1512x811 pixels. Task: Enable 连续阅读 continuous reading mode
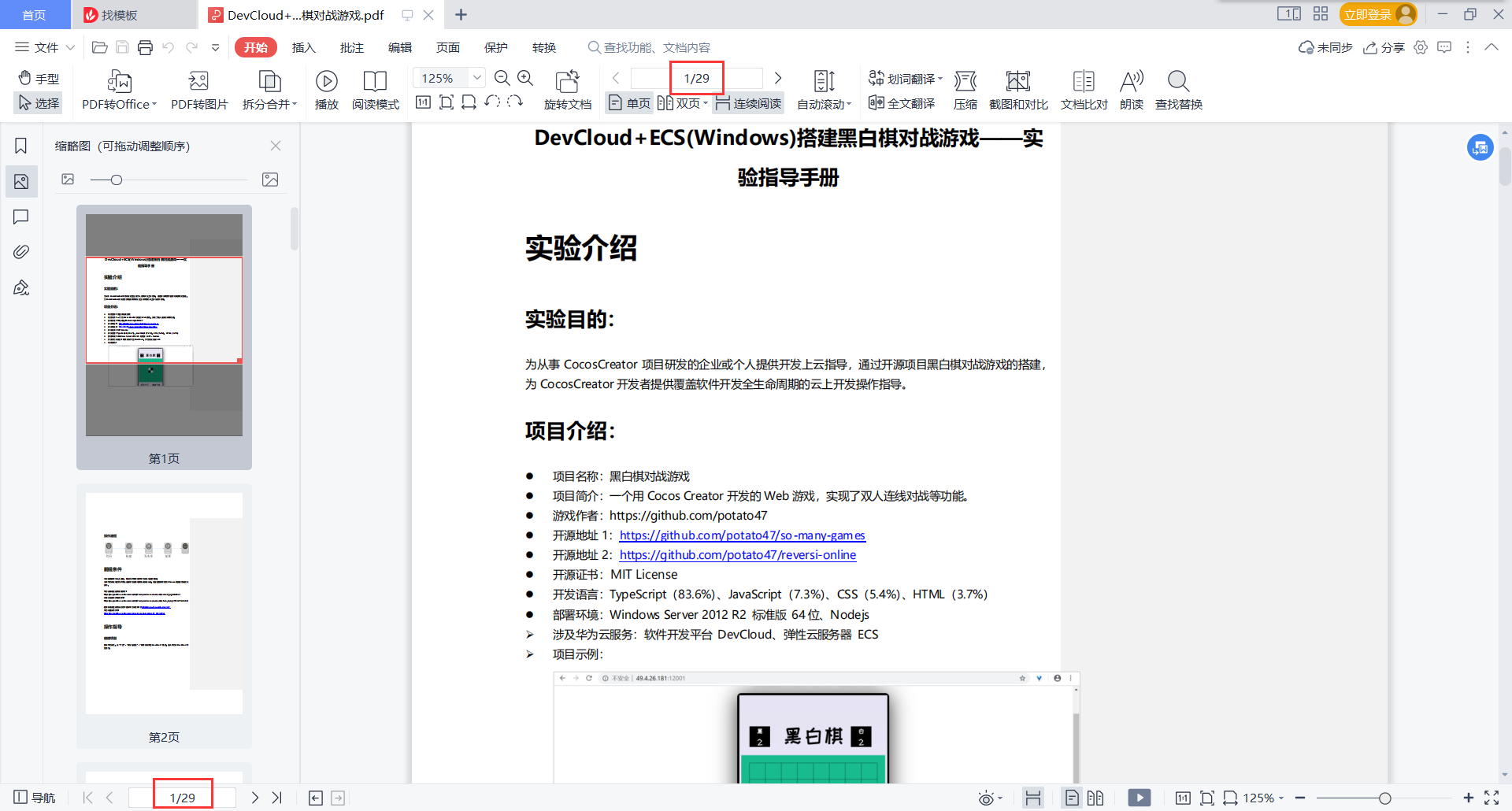point(747,102)
